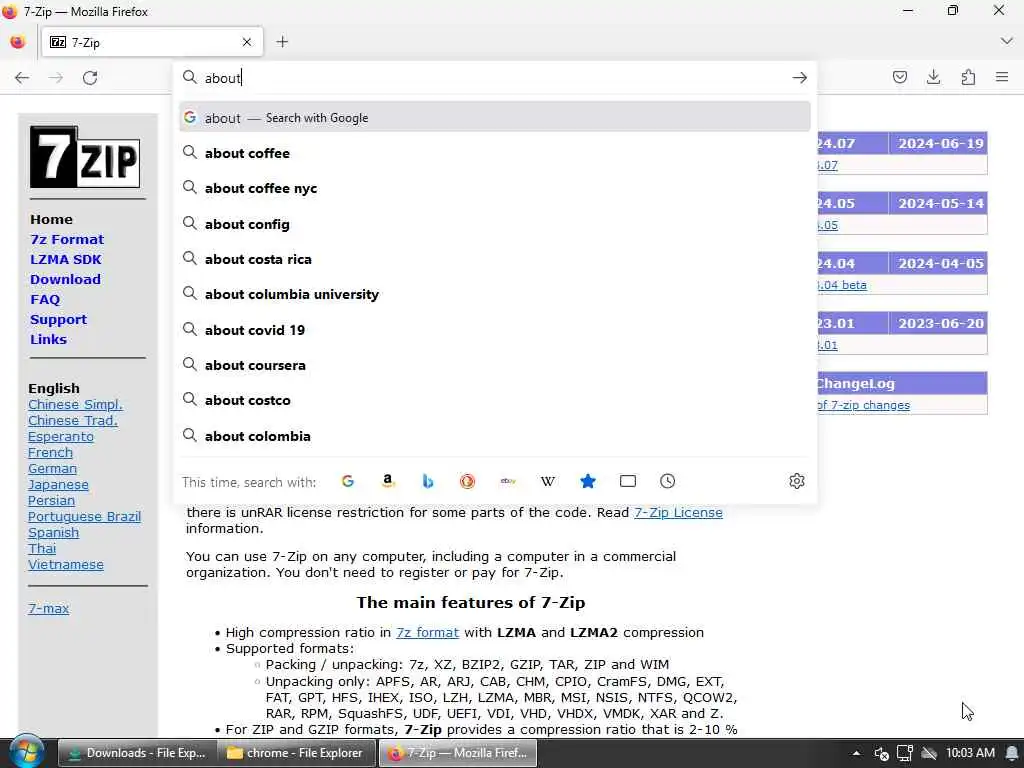The image size is (1024, 768).
Task: Click the Firefox back arrow button
Action: click(22, 78)
